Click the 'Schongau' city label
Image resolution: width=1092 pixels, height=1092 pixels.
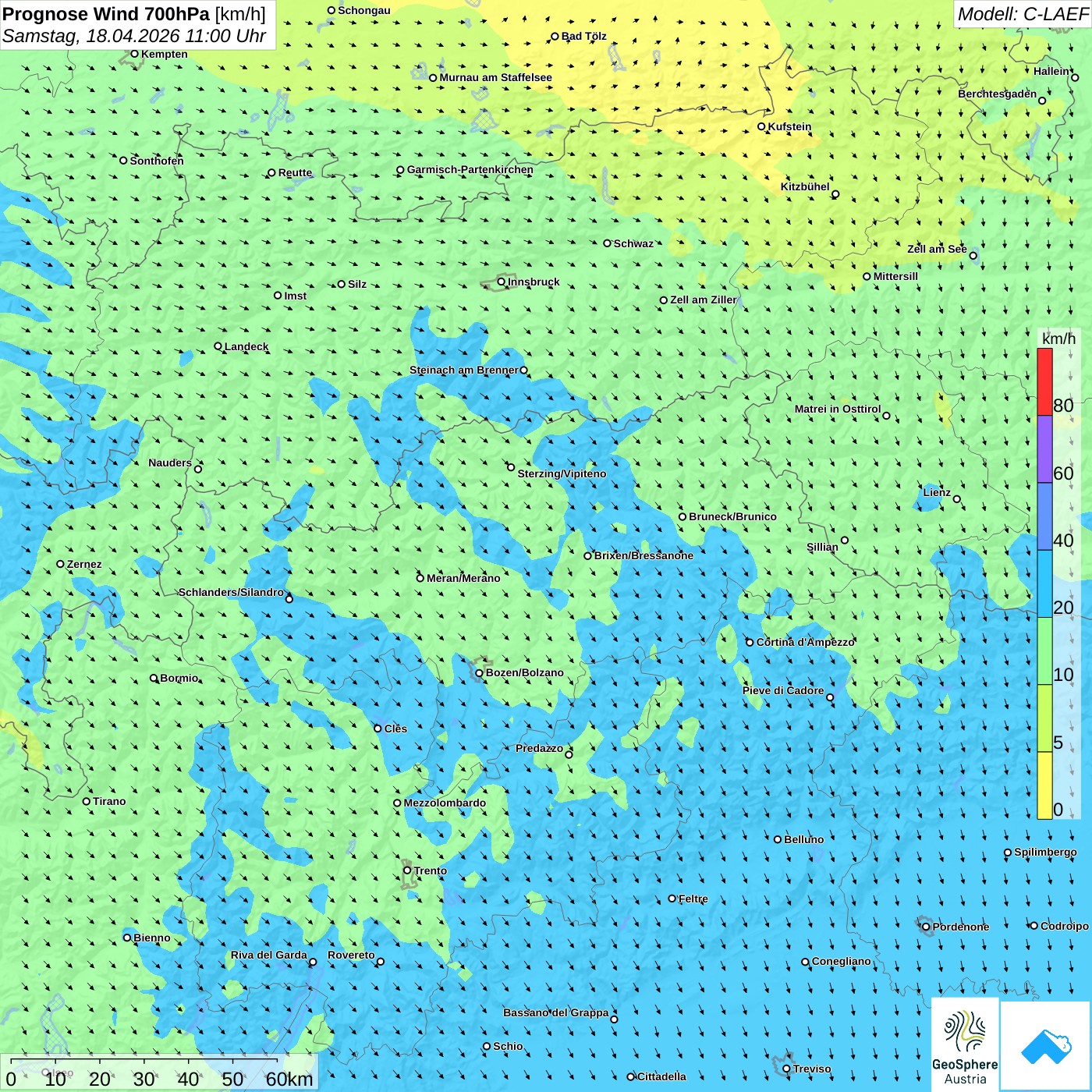coord(364,10)
